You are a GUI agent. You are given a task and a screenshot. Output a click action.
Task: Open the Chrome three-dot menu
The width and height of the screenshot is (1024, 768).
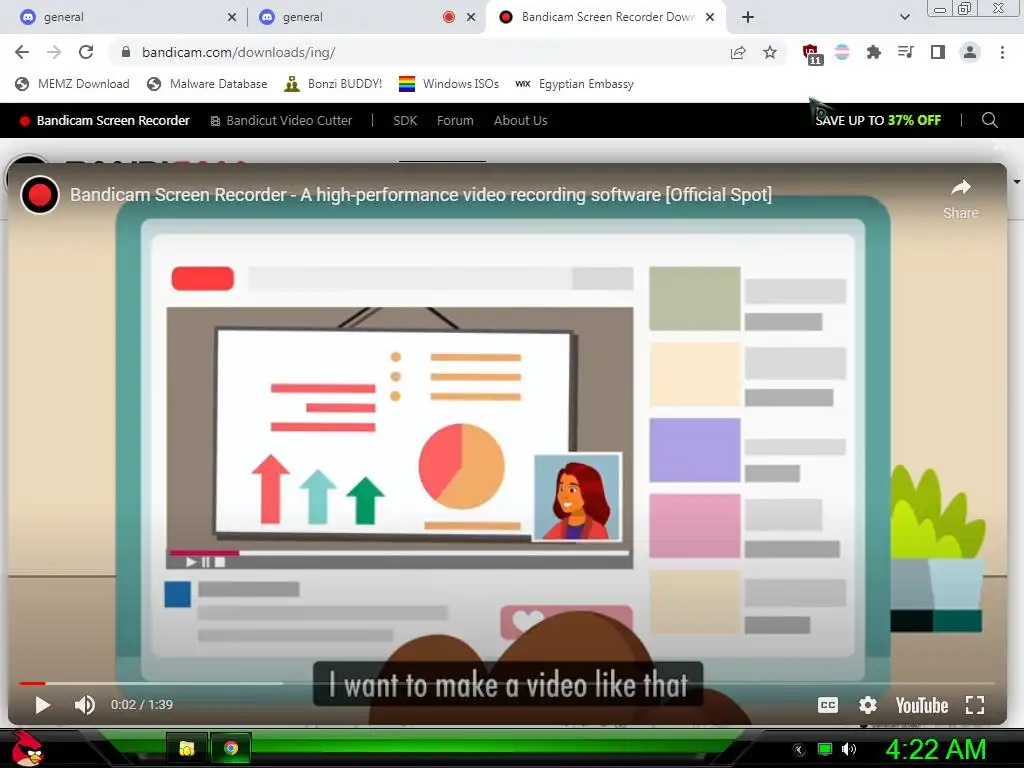(x=1002, y=52)
